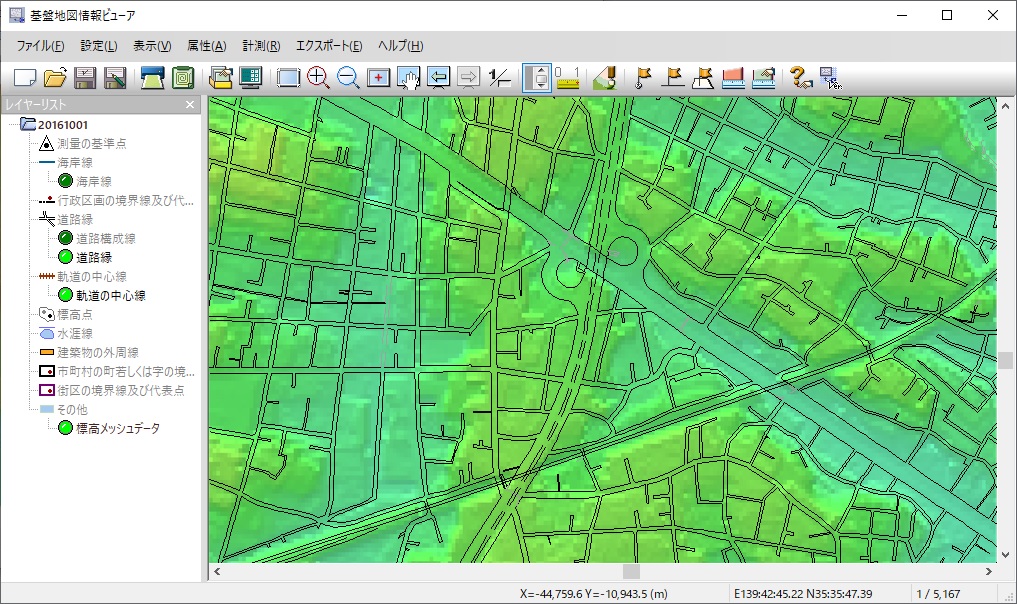The image size is (1017, 604).
Task: Click the red map export icon
Action: (733, 78)
